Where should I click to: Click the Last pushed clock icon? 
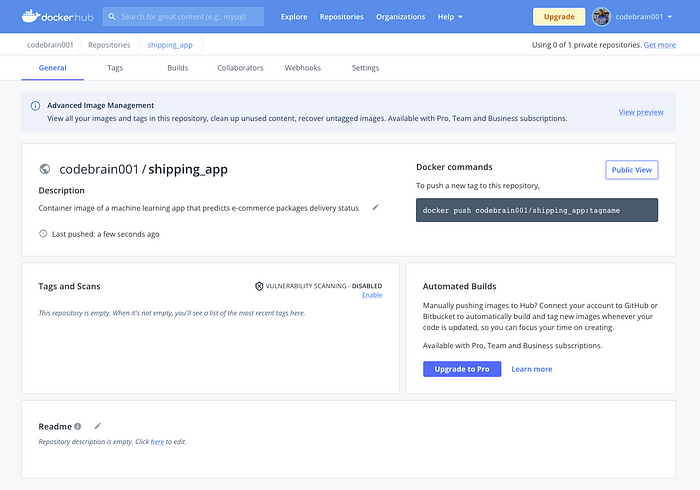pyautogui.click(x=43, y=233)
